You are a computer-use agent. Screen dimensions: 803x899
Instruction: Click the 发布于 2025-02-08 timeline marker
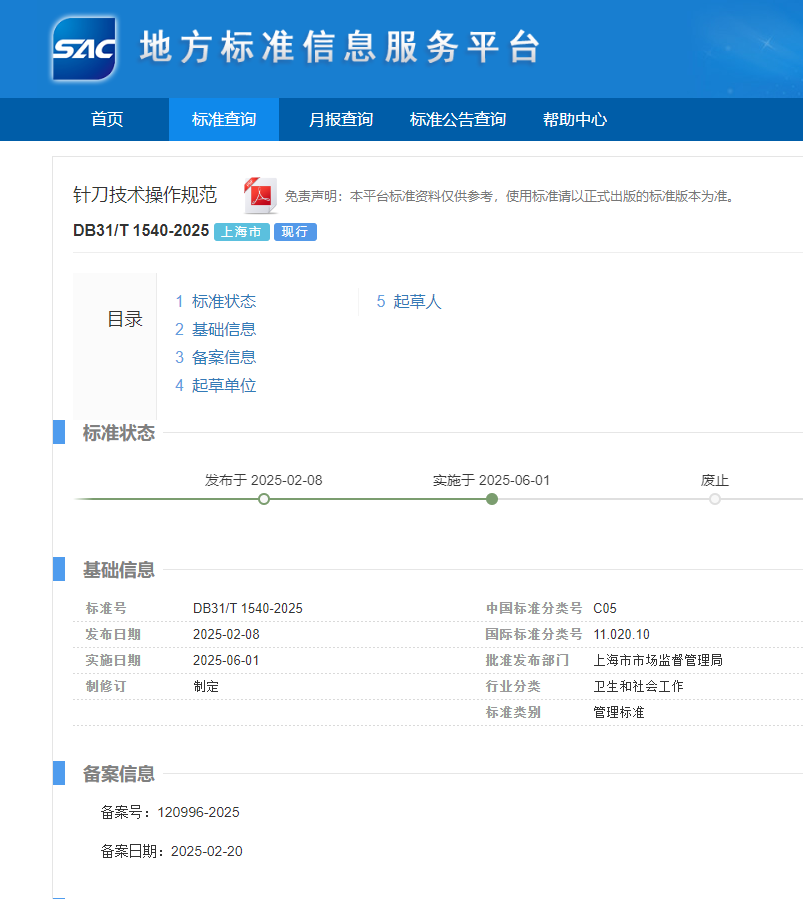click(264, 499)
